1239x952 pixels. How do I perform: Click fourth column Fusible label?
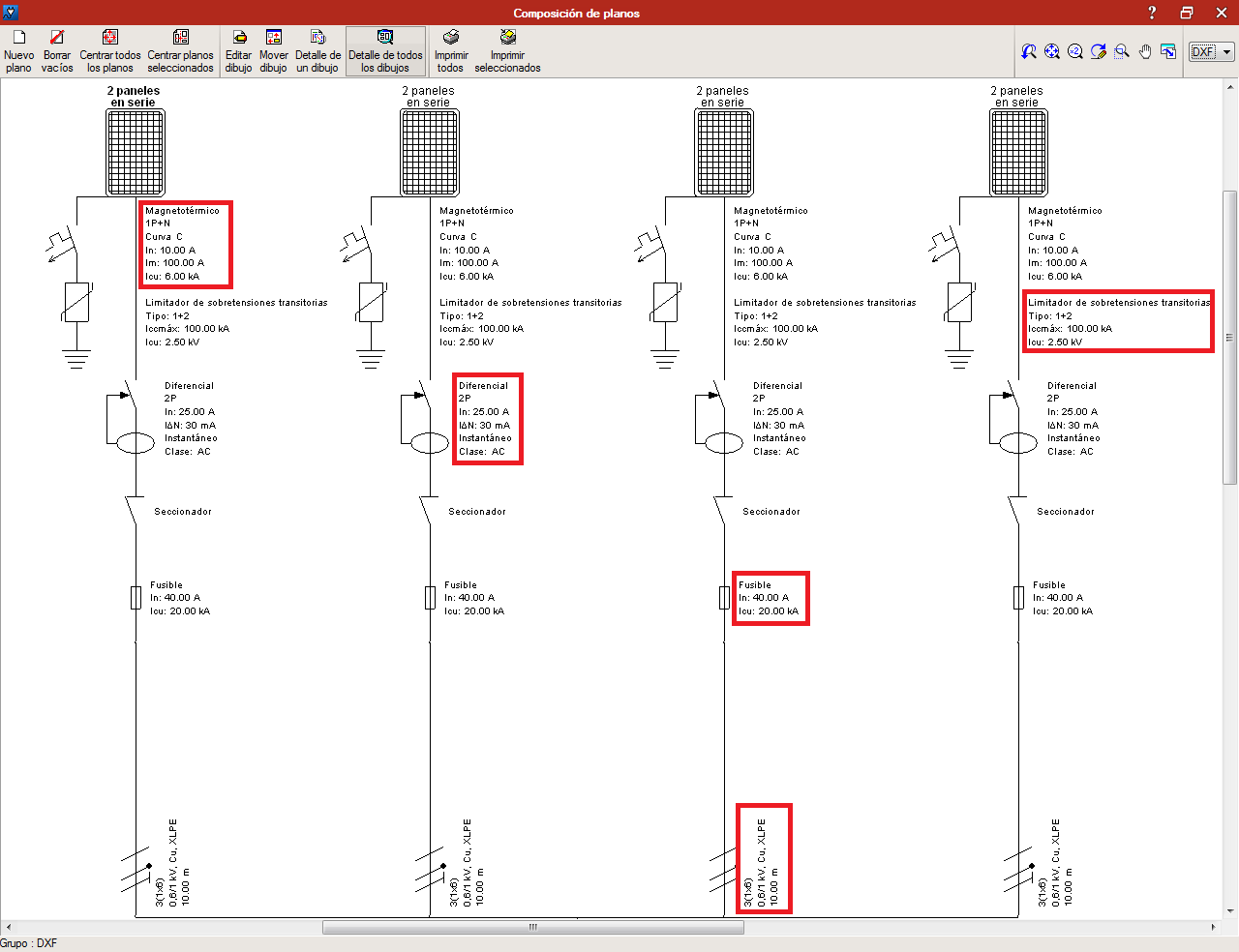(1049, 584)
